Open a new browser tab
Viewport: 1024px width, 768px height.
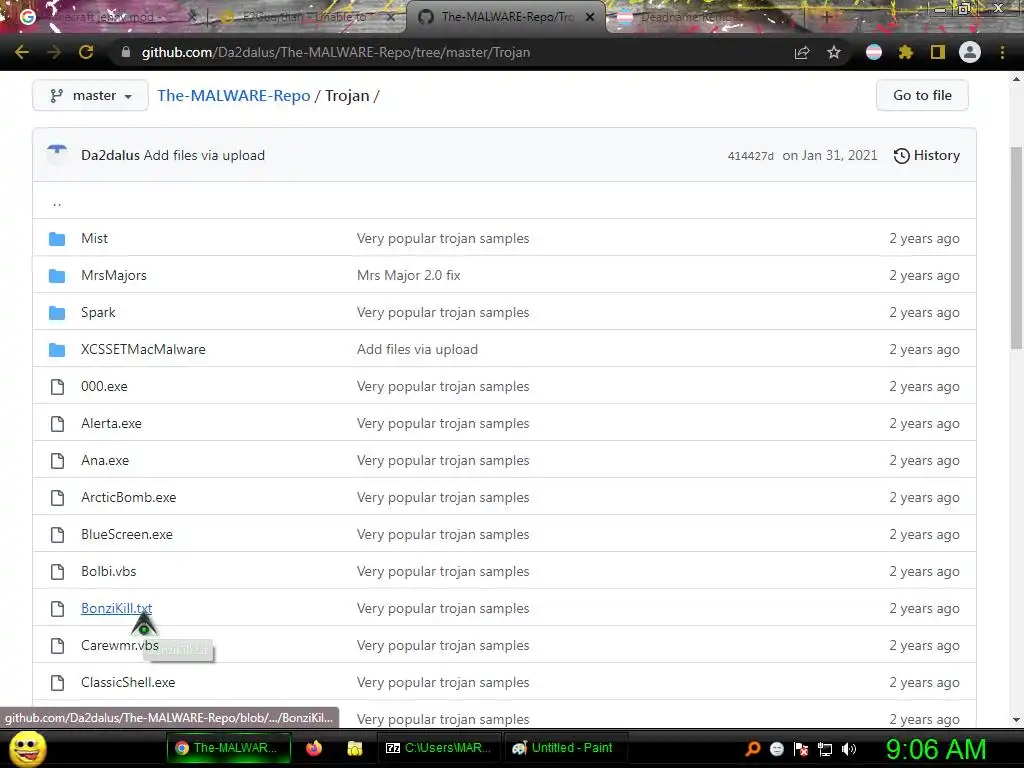[826, 17]
